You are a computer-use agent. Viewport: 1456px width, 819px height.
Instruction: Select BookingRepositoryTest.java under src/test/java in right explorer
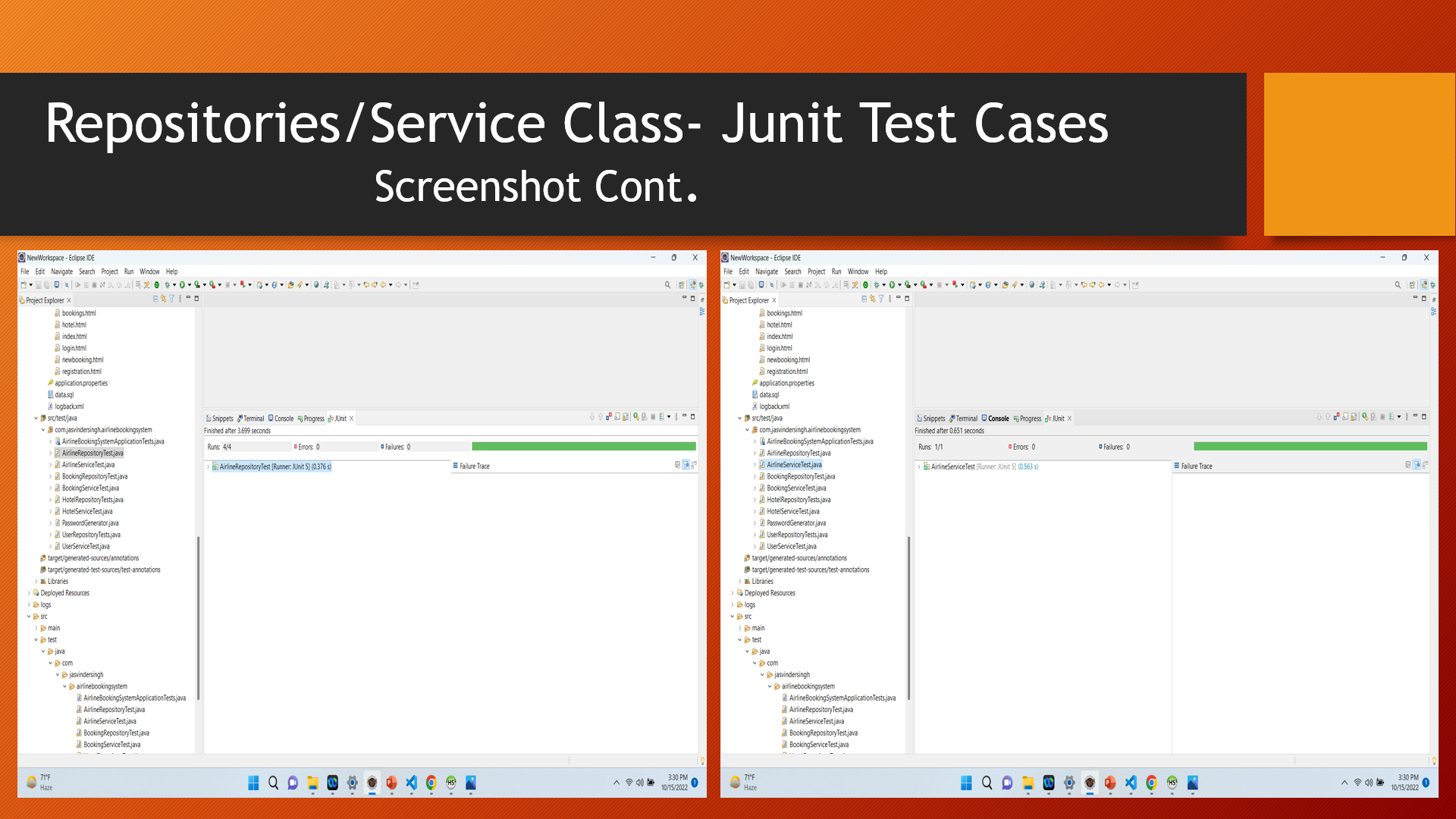pos(800,477)
